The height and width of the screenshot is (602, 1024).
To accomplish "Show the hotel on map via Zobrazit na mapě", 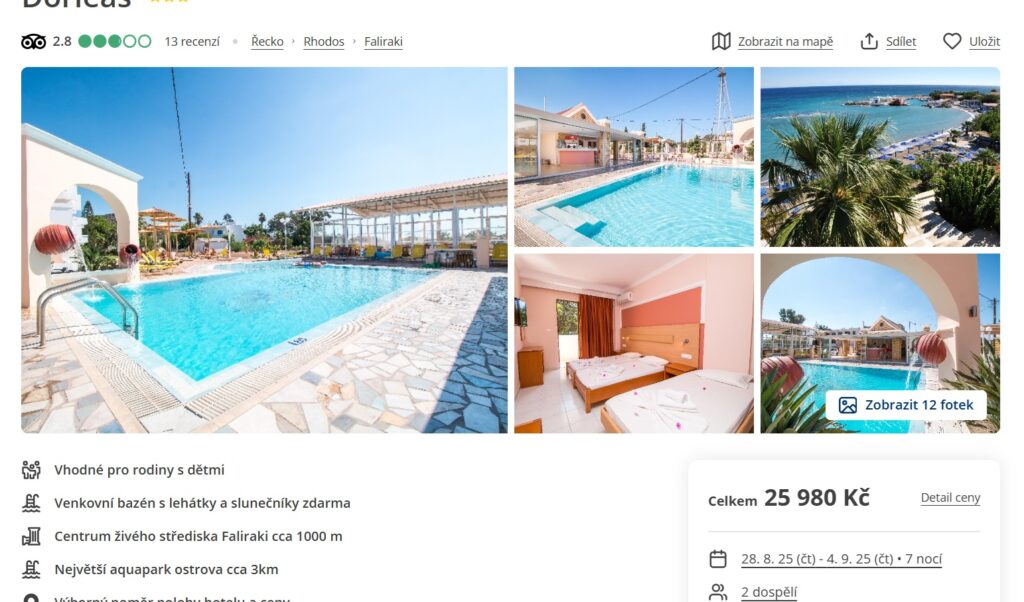I will pos(785,42).
